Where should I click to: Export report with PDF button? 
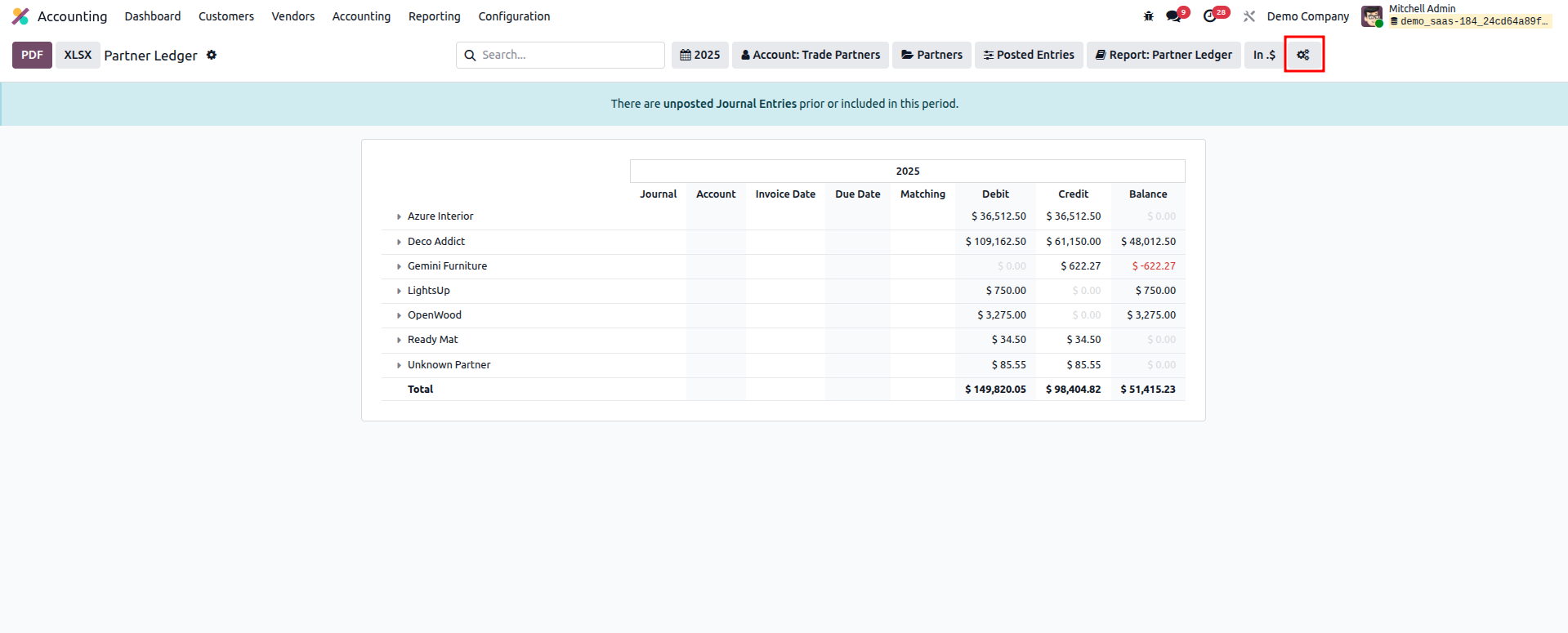(32, 55)
